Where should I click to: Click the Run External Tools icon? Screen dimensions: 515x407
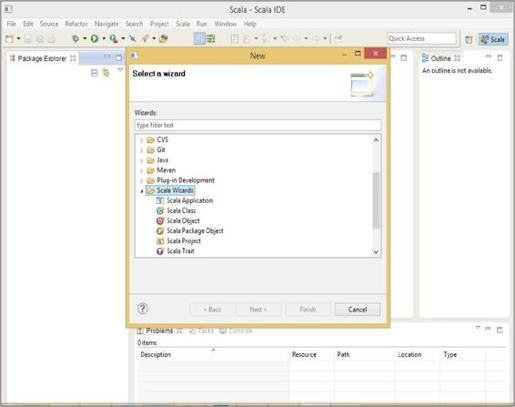click(x=114, y=39)
